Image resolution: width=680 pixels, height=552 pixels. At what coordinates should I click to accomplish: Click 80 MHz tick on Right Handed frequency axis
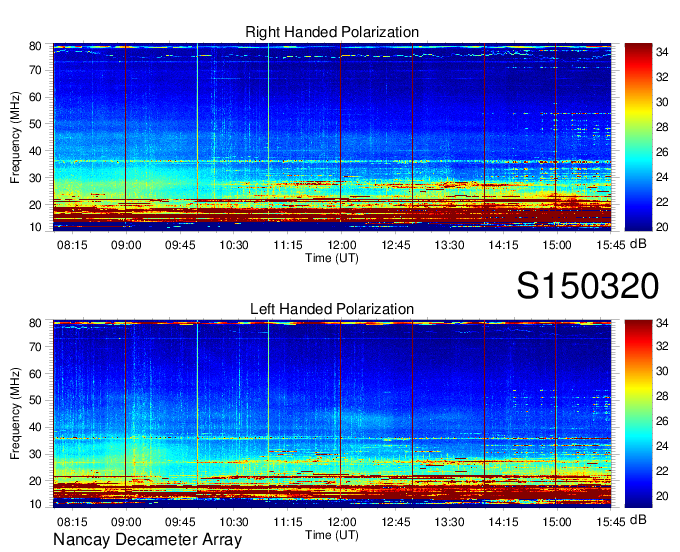pos(35,46)
